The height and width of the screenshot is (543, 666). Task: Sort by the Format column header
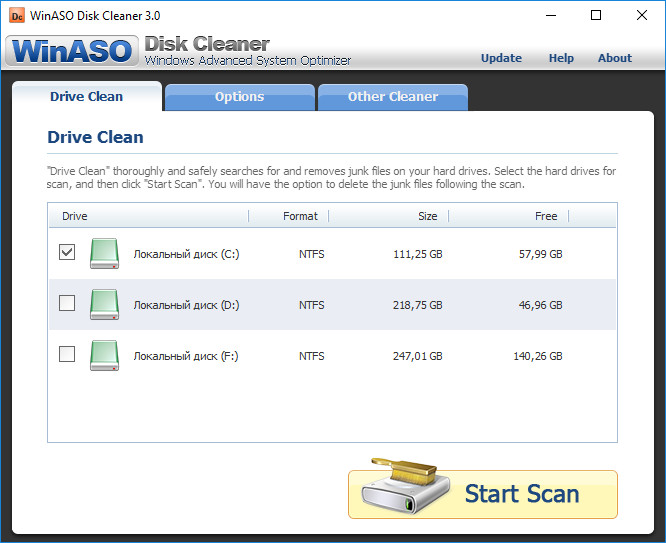[289, 216]
